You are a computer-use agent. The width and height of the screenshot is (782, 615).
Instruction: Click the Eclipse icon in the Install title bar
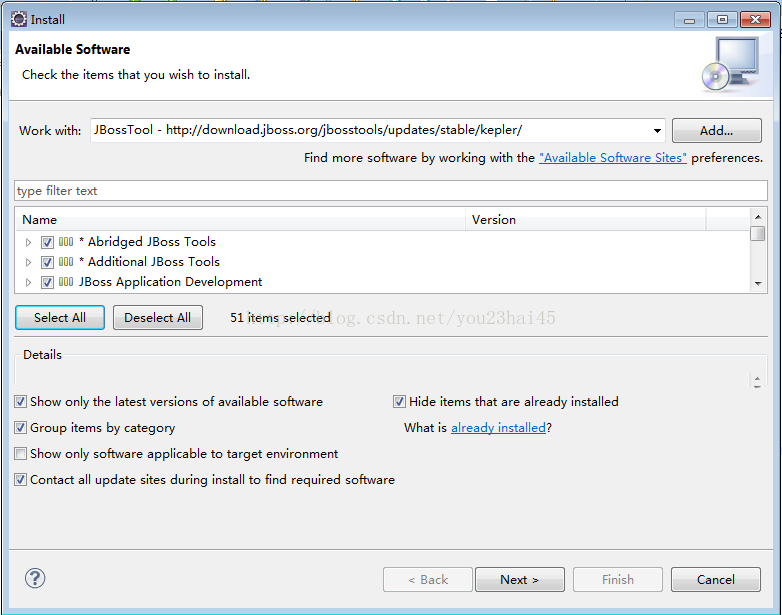click(19, 19)
